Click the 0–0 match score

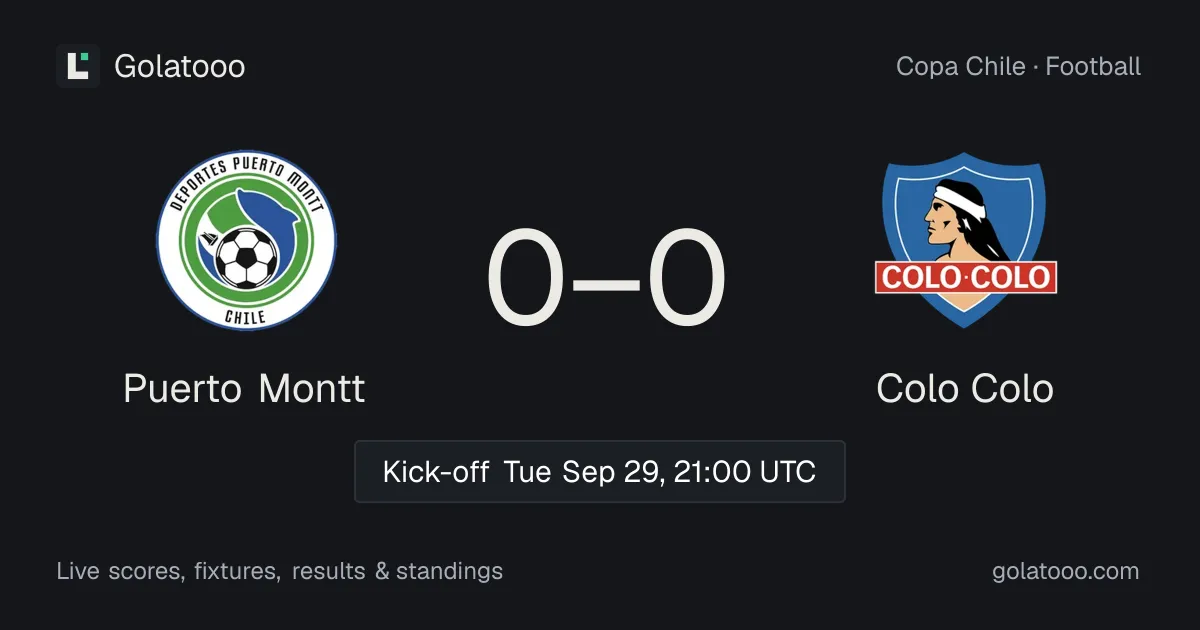click(x=606, y=279)
